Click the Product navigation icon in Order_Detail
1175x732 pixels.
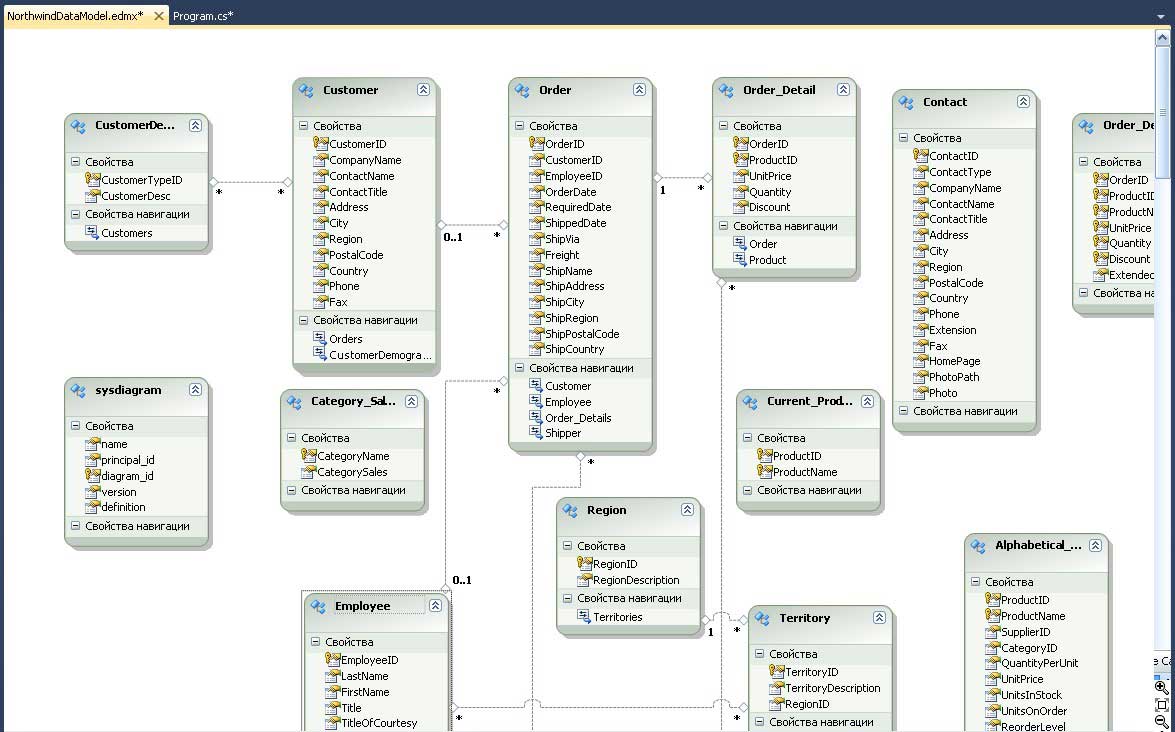(740, 259)
